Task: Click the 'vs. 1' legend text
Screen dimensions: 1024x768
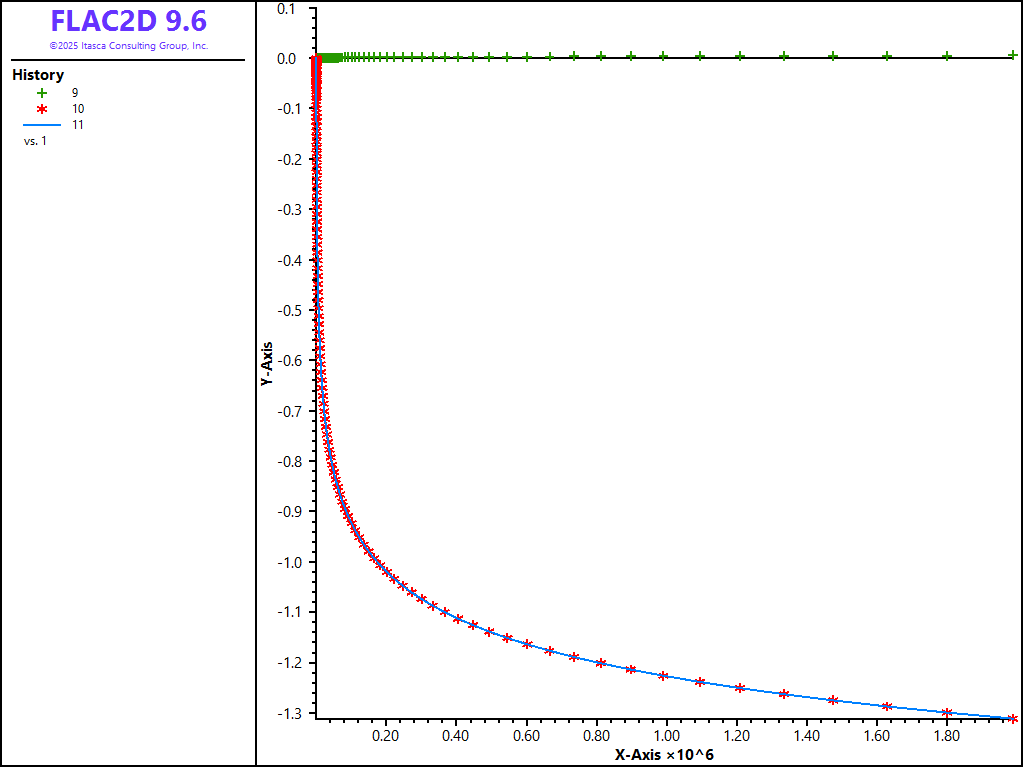Action: point(35,141)
